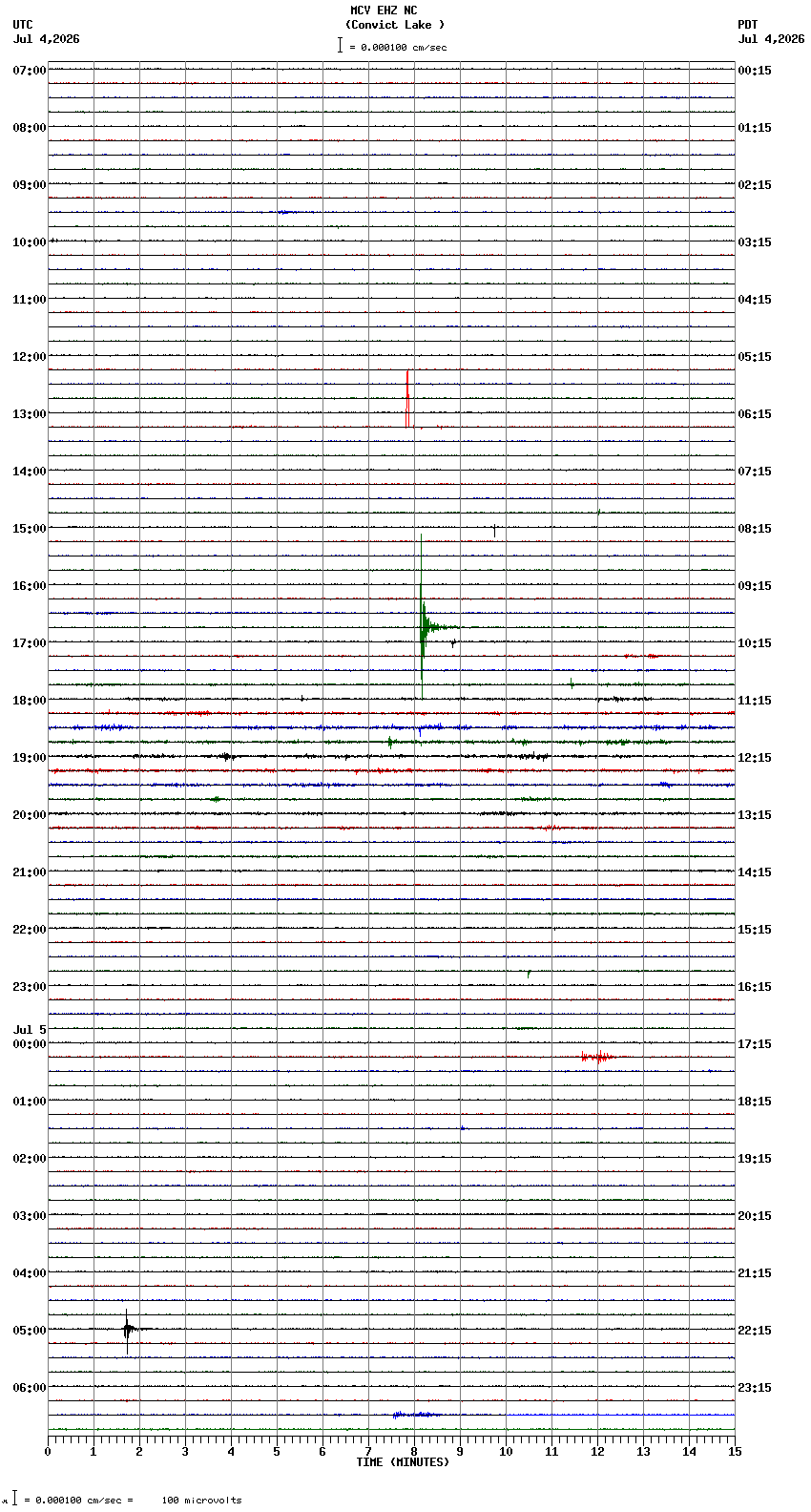Click the station title MCV EHZ NC
The height and width of the screenshot is (1512, 811).
384,10
